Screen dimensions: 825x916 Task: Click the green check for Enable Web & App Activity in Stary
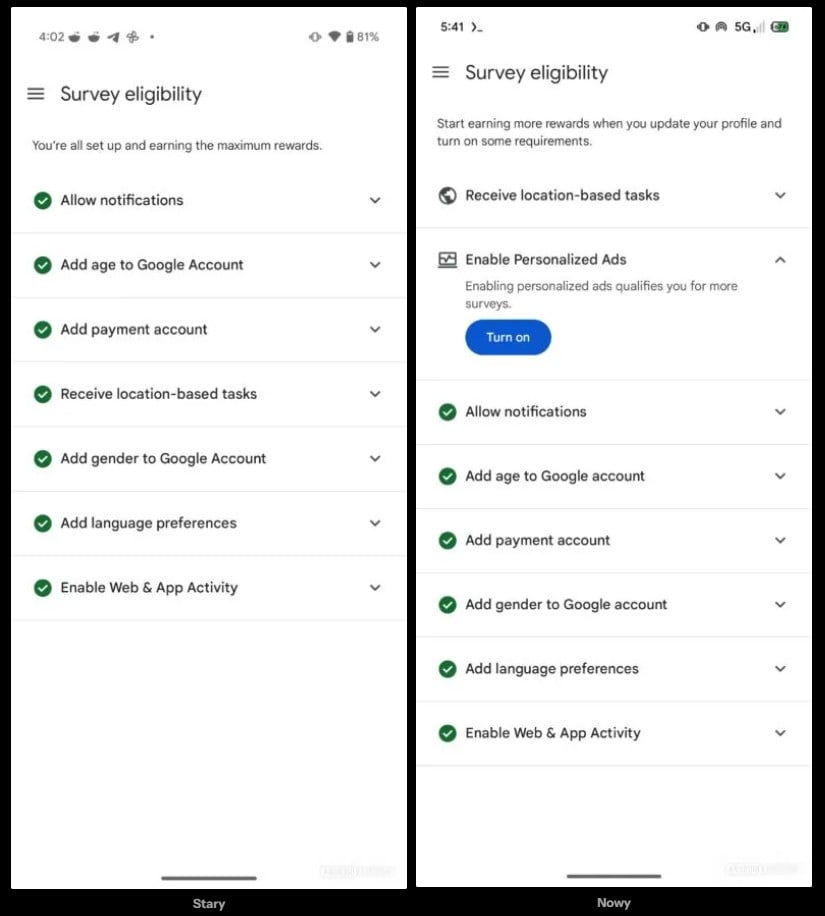tap(43, 588)
